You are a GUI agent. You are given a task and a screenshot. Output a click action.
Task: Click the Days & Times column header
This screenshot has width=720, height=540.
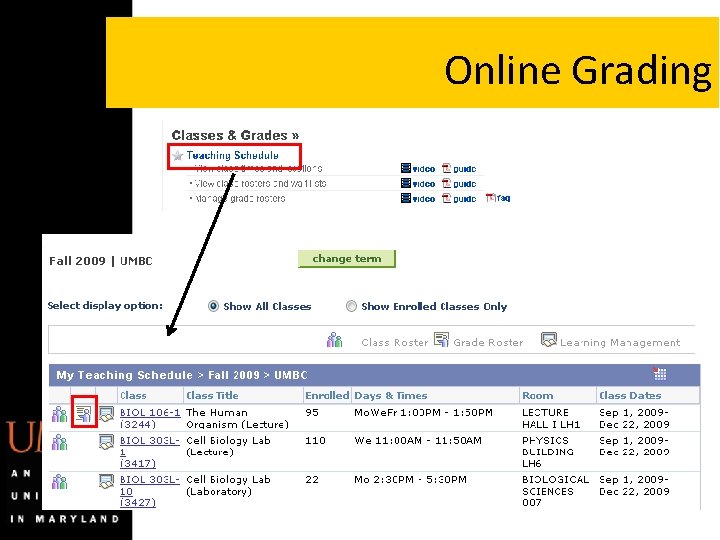coord(391,395)
